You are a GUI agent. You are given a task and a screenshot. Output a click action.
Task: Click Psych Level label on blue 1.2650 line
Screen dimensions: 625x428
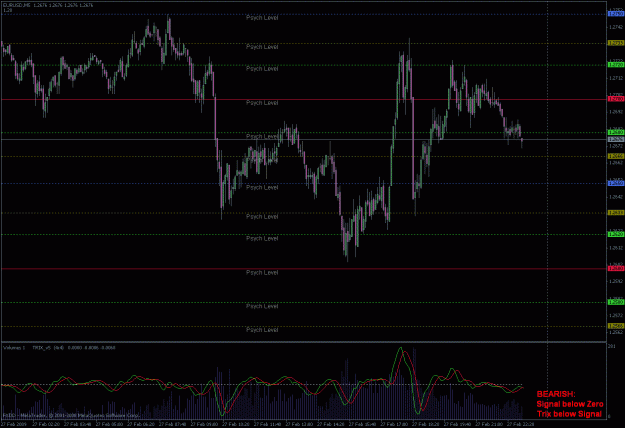tap(262, 187)
